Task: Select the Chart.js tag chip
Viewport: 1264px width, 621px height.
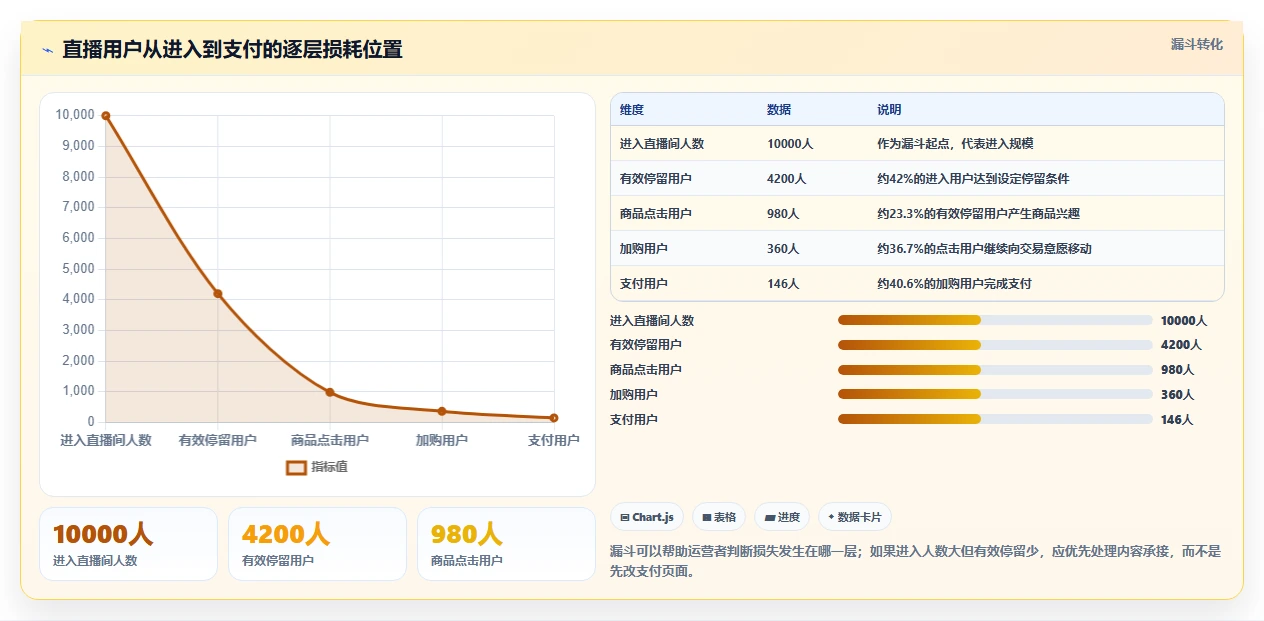Action: click(647, 517)
